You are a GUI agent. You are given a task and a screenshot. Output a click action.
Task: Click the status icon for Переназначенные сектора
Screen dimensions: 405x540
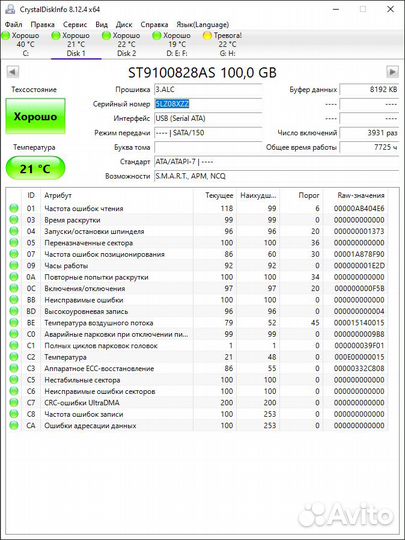[14, 243]
